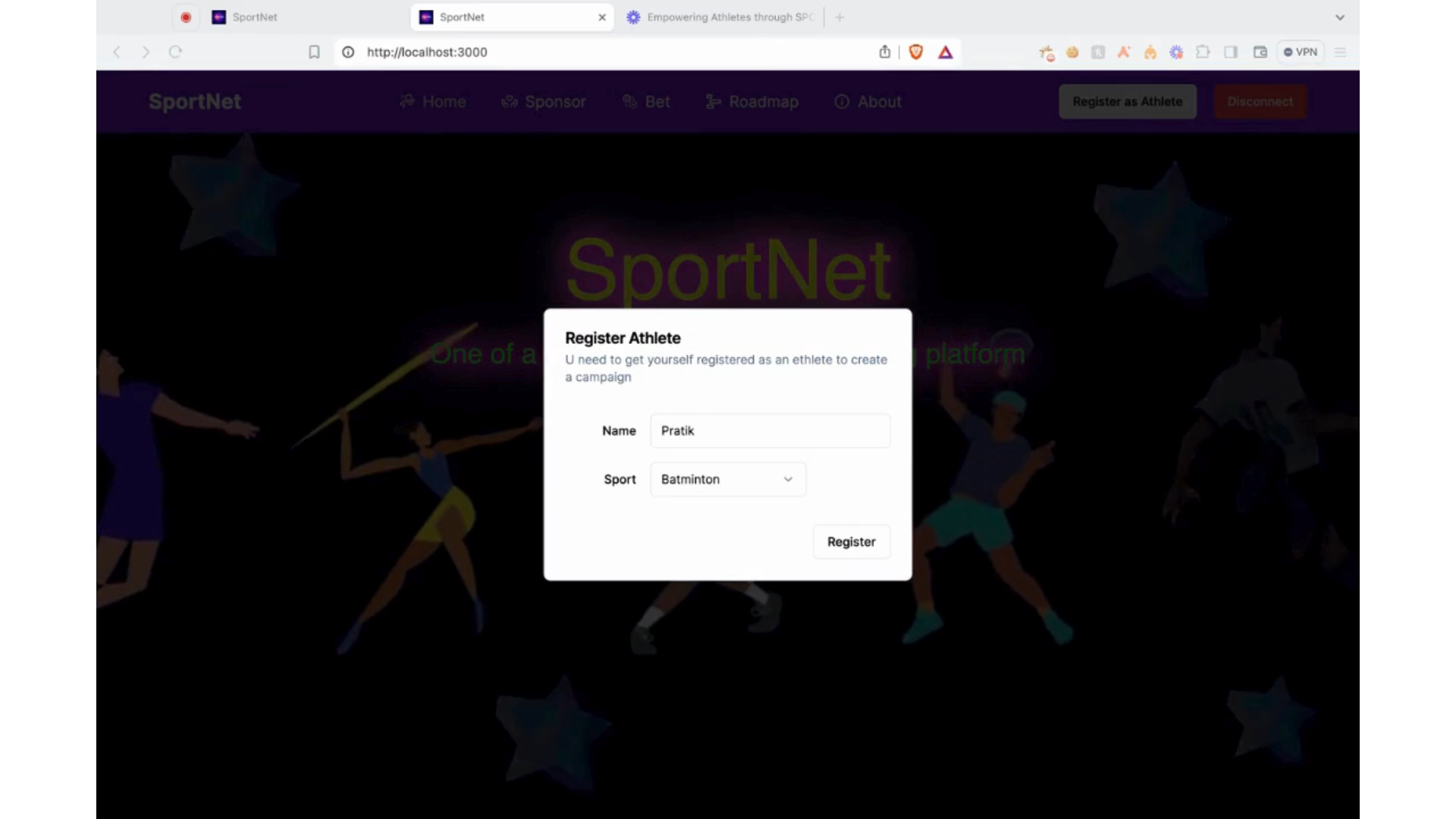This screenshot has height=819, width=1456.
Task: Open Brave Shields lion icon
Action: tap(916, 52)
